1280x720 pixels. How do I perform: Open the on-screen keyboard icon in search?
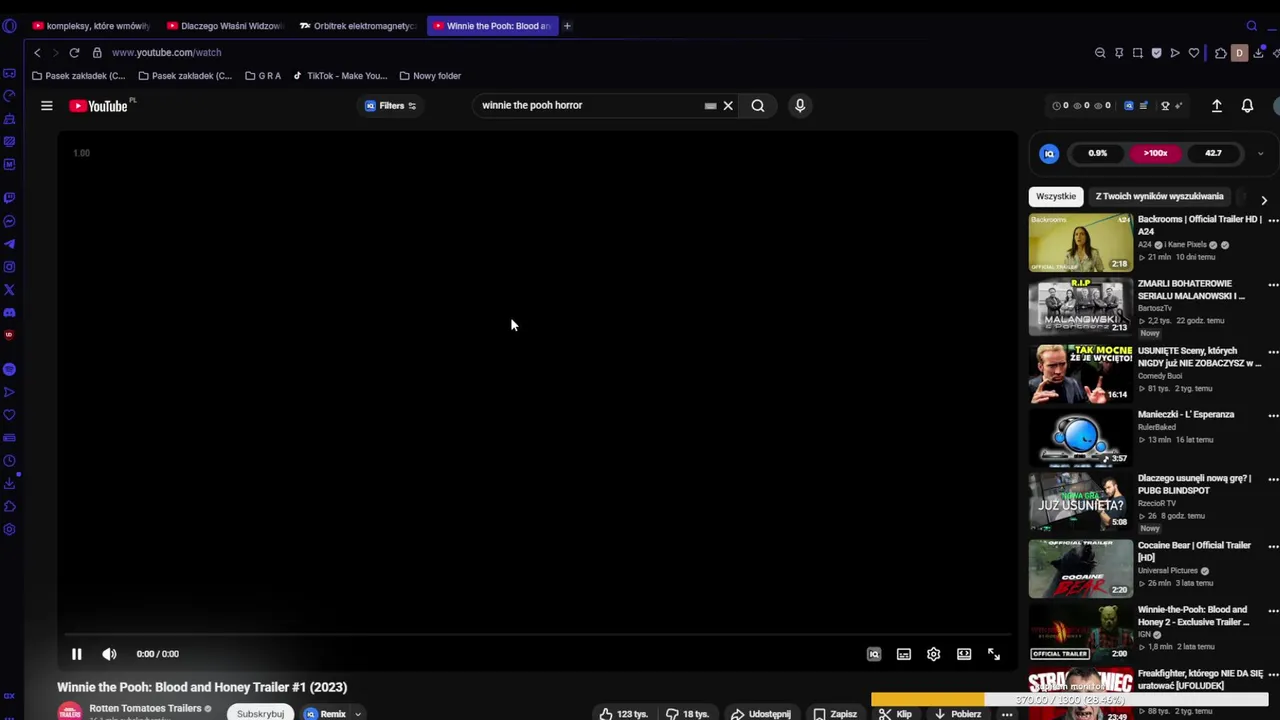(710, 106)
